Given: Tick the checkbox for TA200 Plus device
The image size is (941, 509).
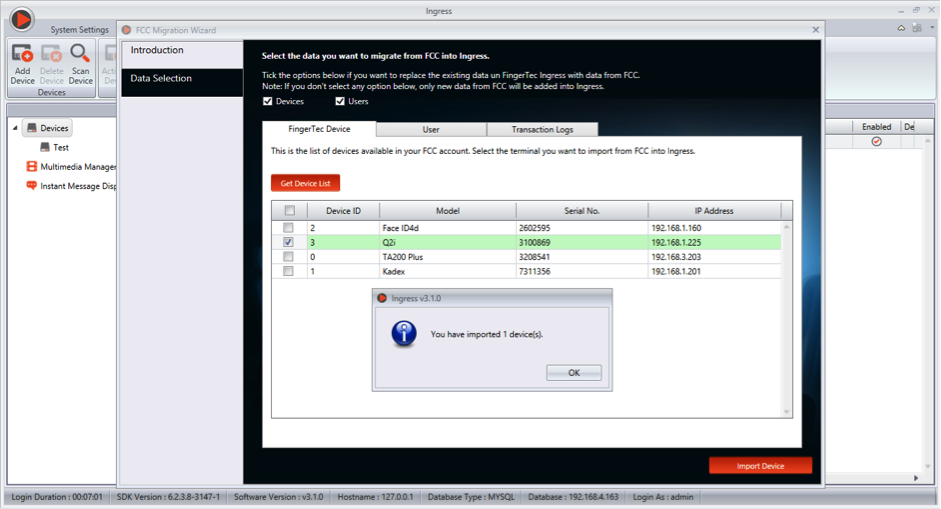Looking at the screenshot, I should click(x=289, y=257).
